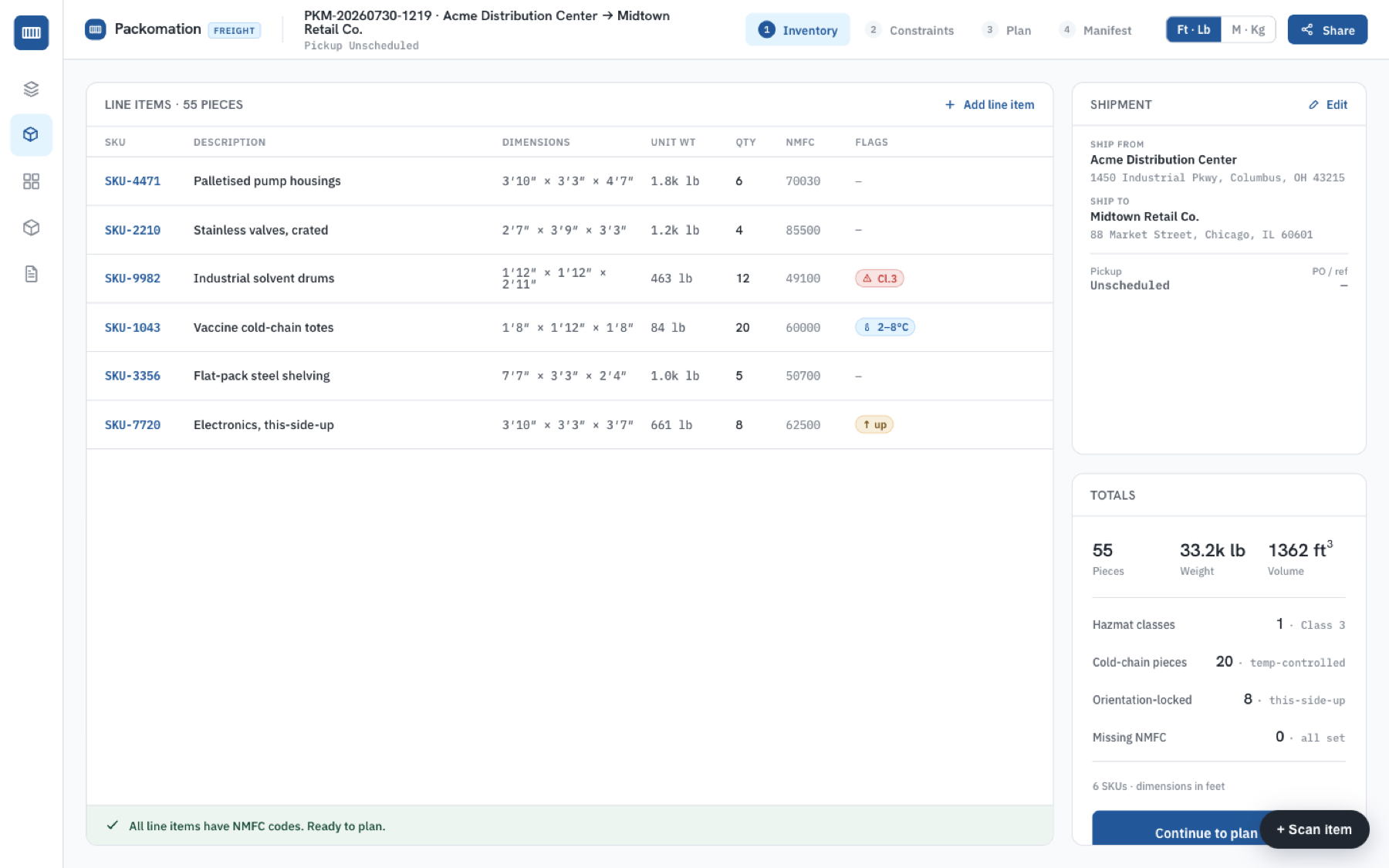Go to step 1 Inventory
The width and height of the screenshot is (1389, 868).
click(x=798, y=30)
